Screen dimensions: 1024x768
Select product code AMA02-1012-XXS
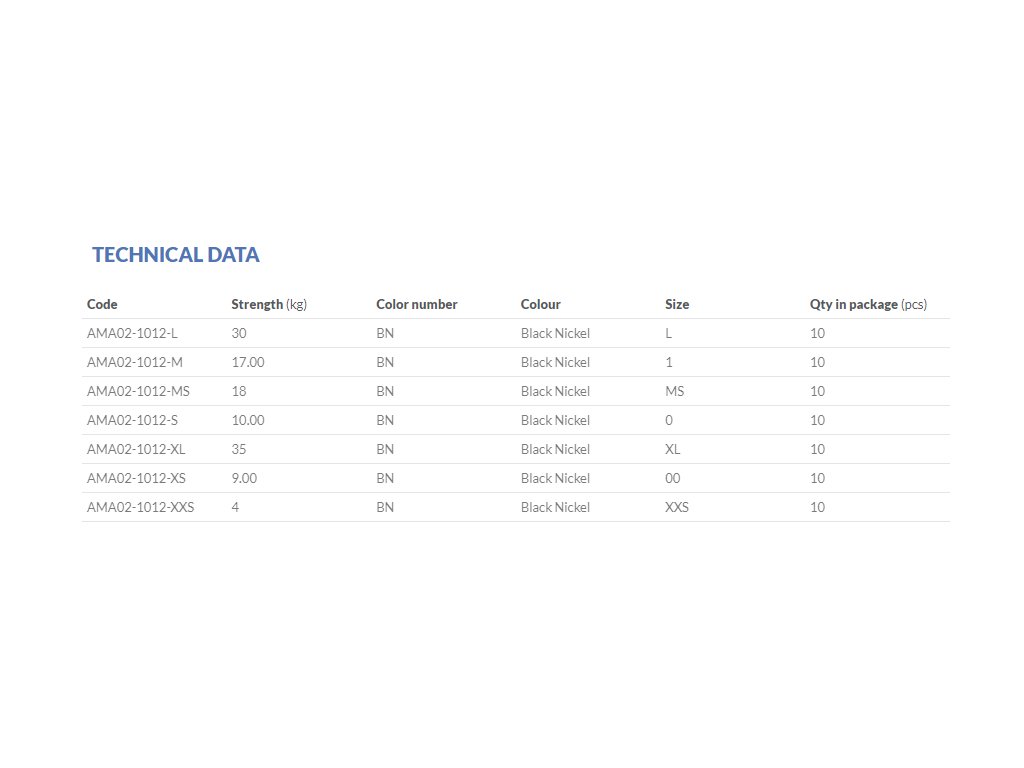140,507
